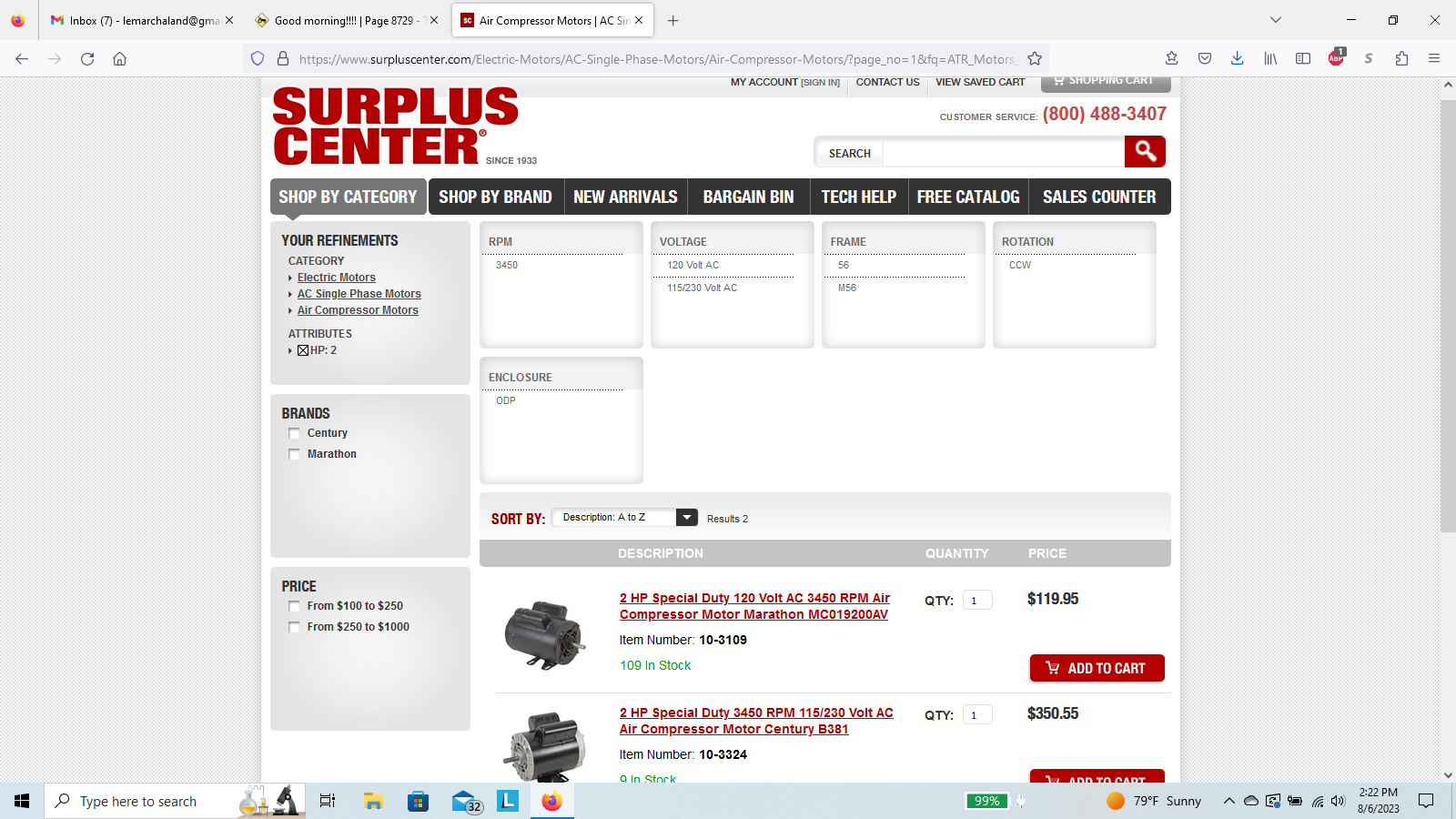This screenshot has width=1456, height=819.
Task: Bookmark this page with star icon
Action: [1035, 59]
